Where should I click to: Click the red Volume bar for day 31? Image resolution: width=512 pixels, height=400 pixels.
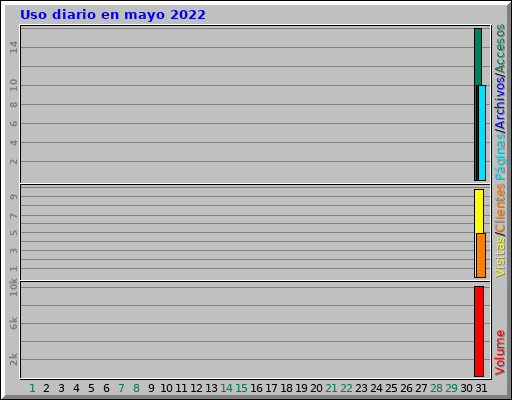pos(479,331)
